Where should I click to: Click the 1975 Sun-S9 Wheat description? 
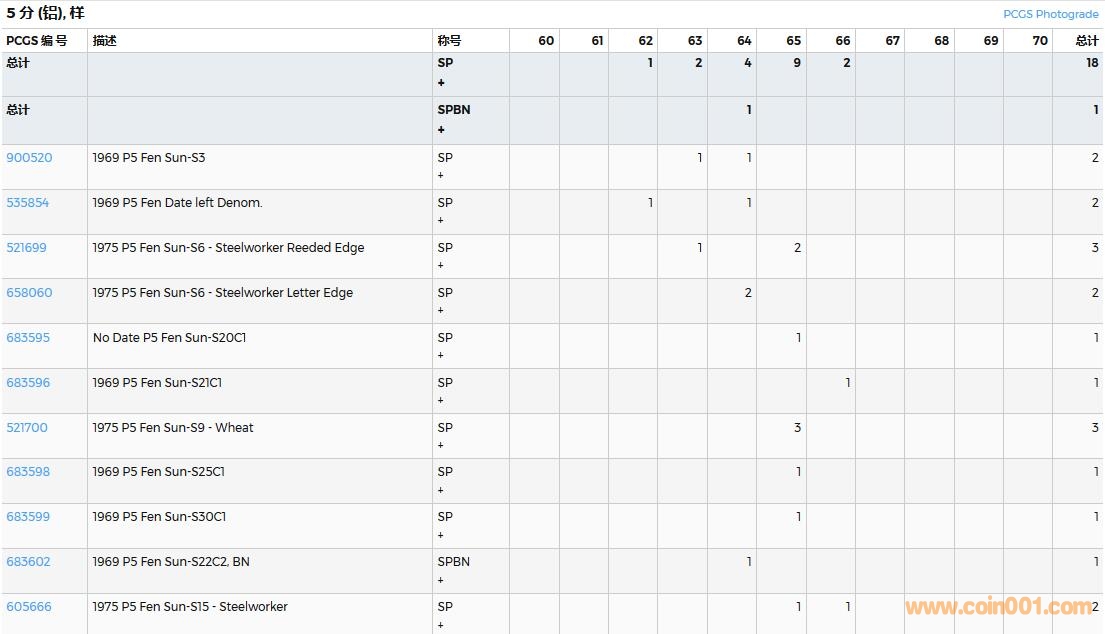[173, 428]
